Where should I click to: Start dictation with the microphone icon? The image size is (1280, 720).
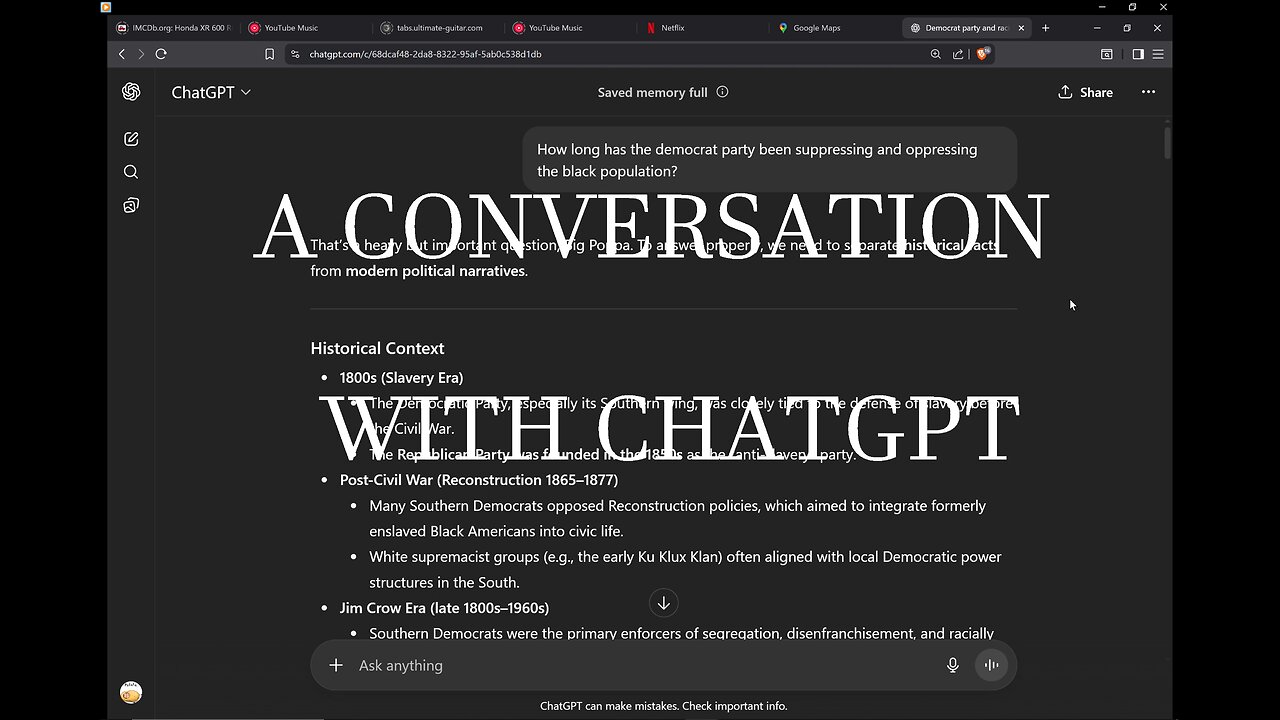953,665
